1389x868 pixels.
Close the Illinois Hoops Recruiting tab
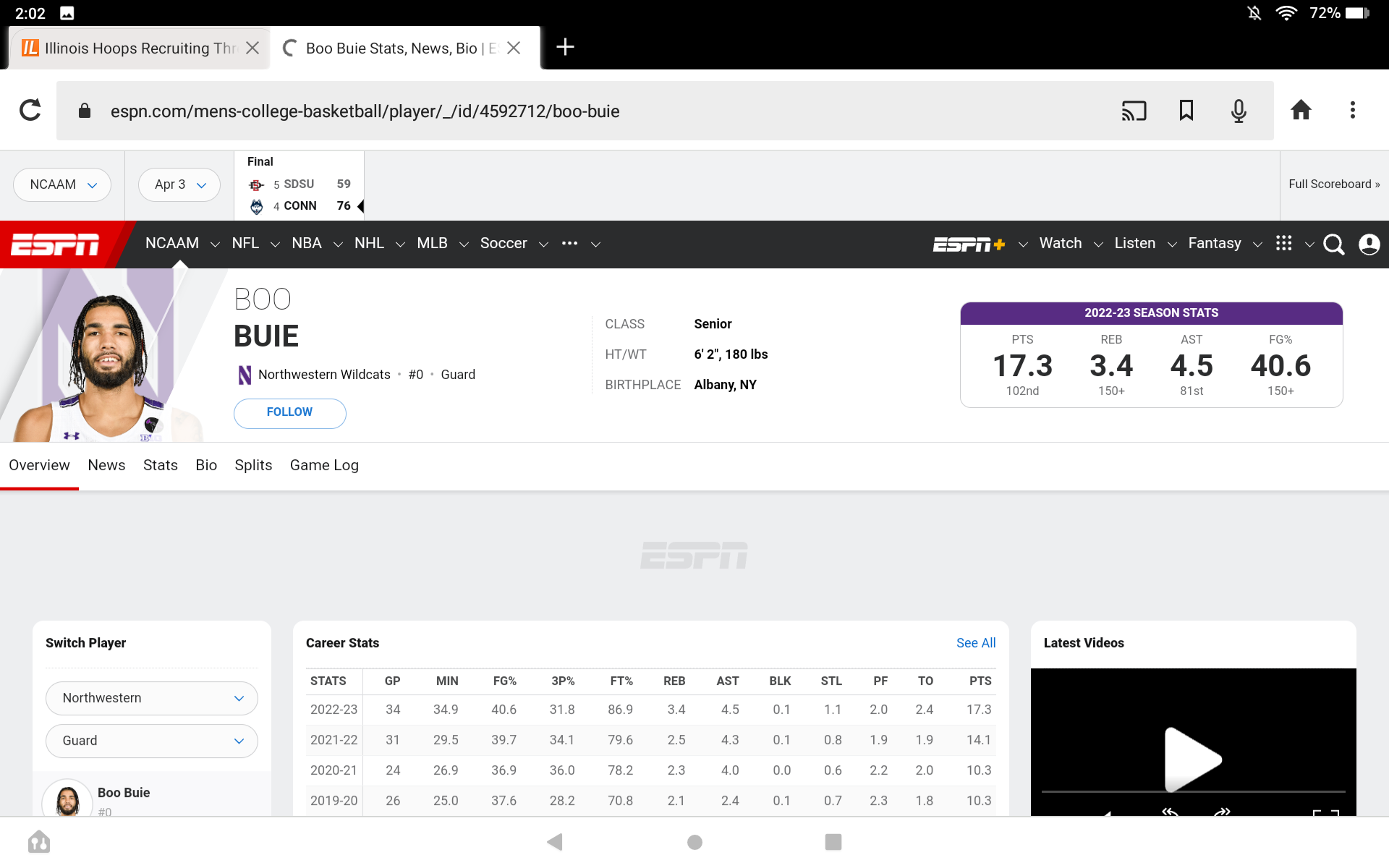(x=252, y=48)
